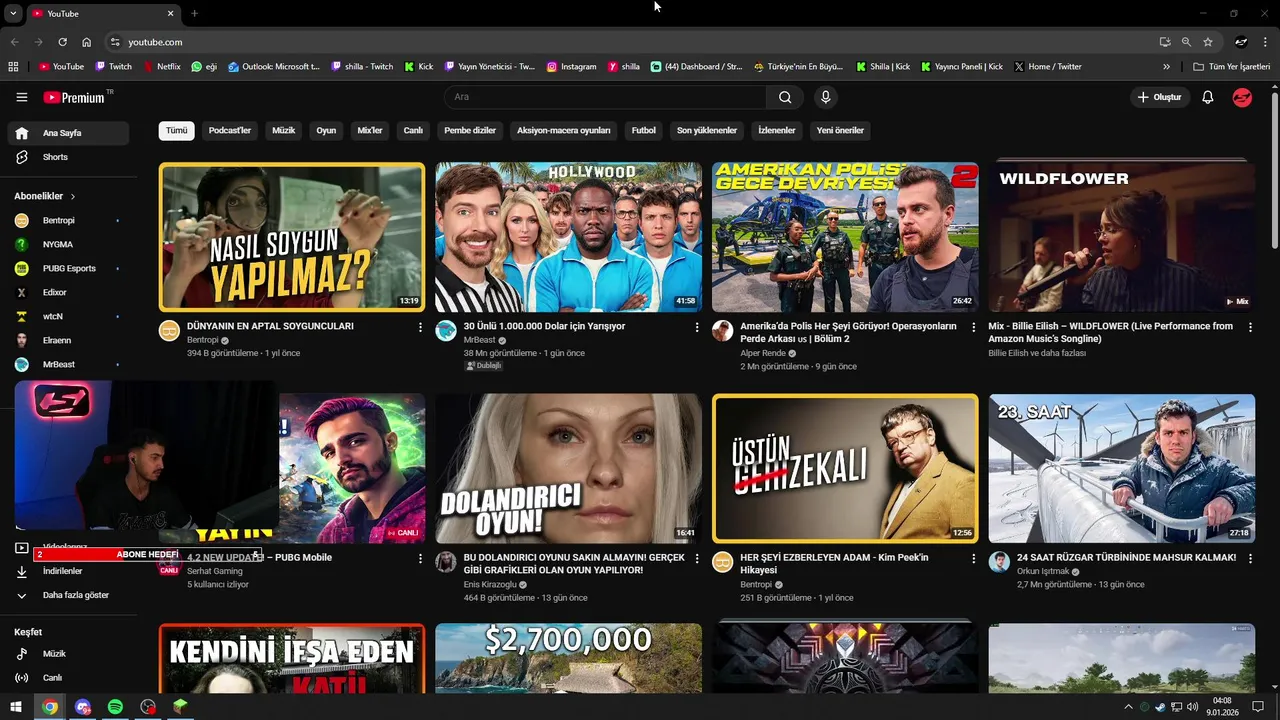This screenshot has width=1280, height=720.
Task: Open the Netflix bookmark
Action: pyautogui.click(x=161, y=67)
